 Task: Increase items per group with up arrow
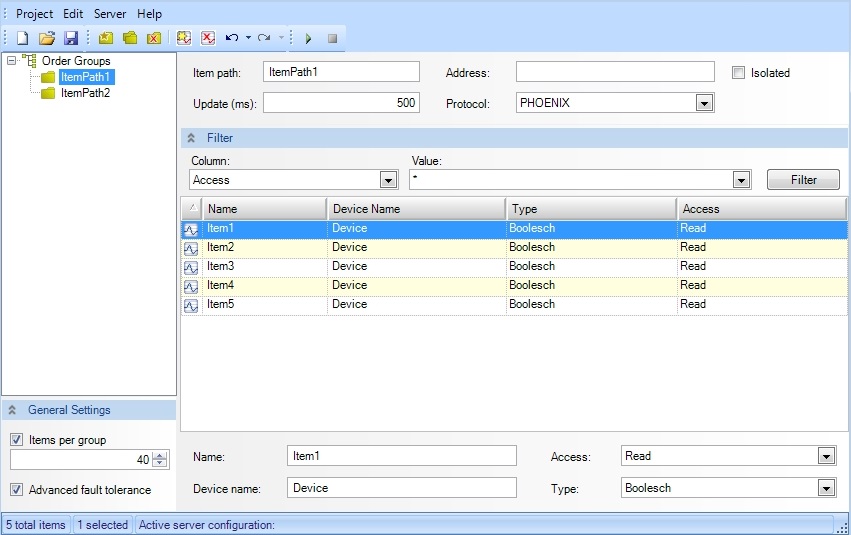coord(161,455)
